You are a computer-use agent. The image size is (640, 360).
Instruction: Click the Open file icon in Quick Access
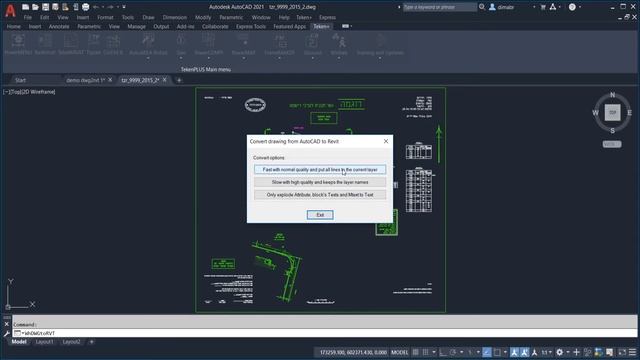click(35, 7)
